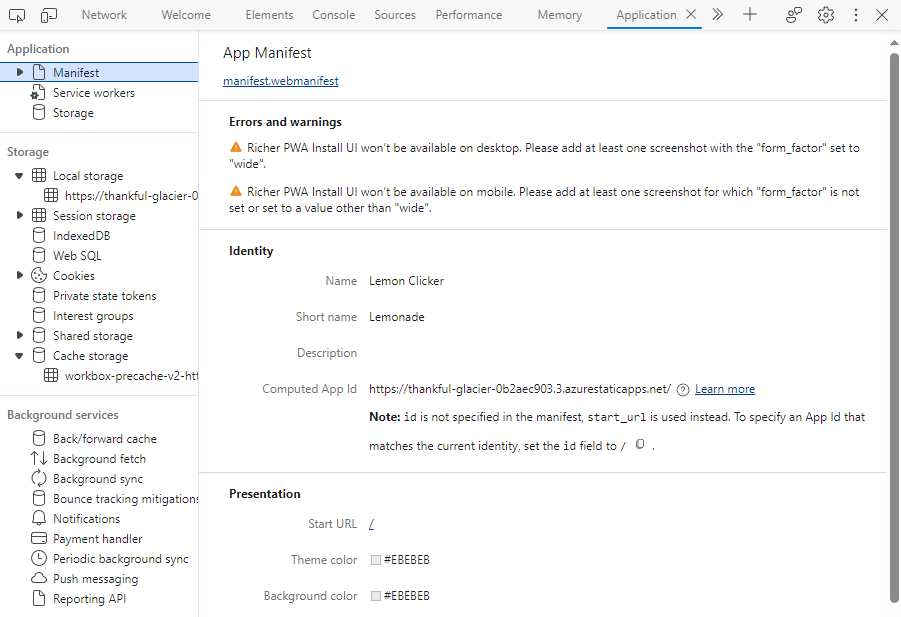
Task: Click the Back/forward cache icon
Action: coord(38,438)
